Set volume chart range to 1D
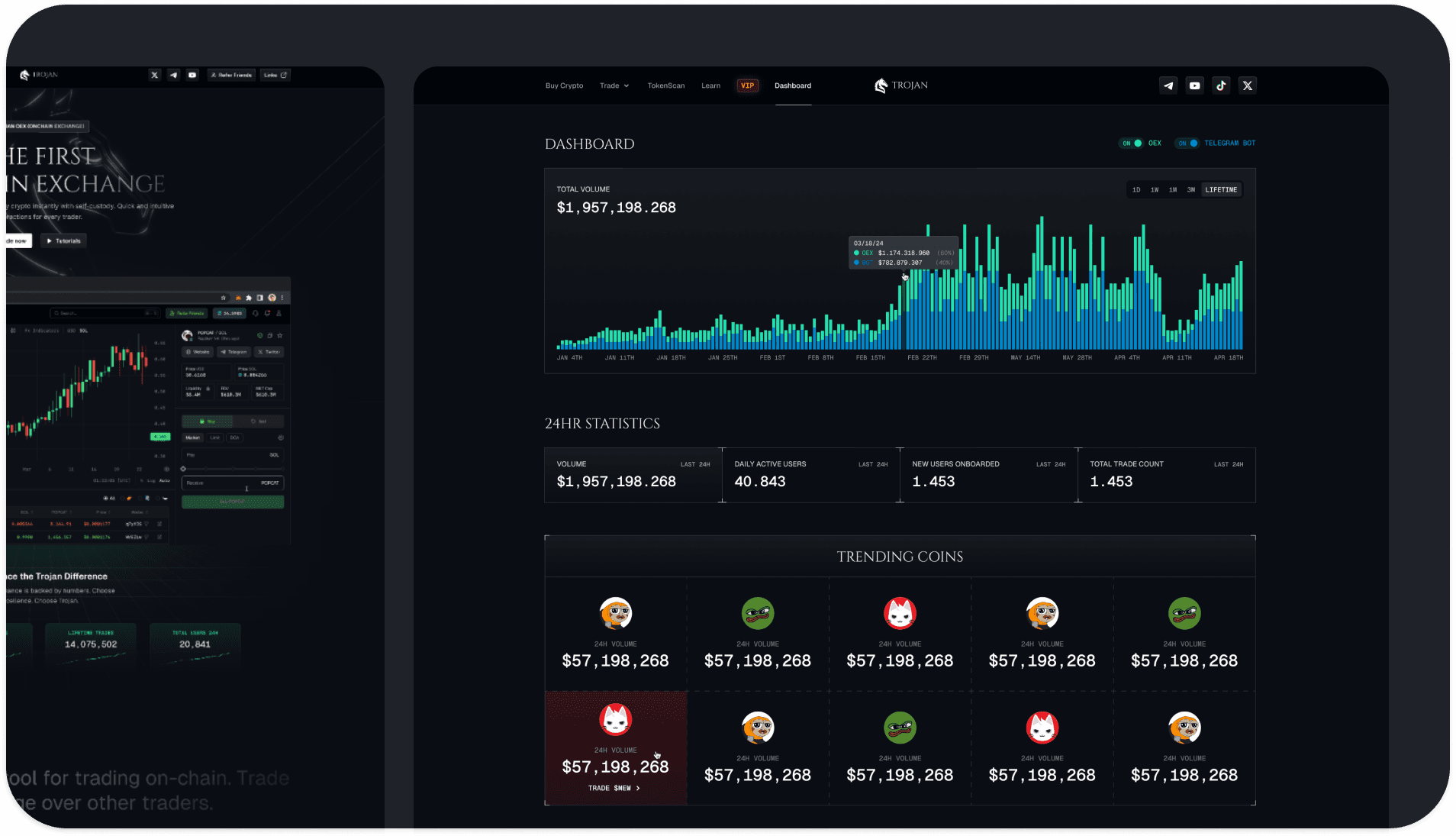 pos(1136,190)
